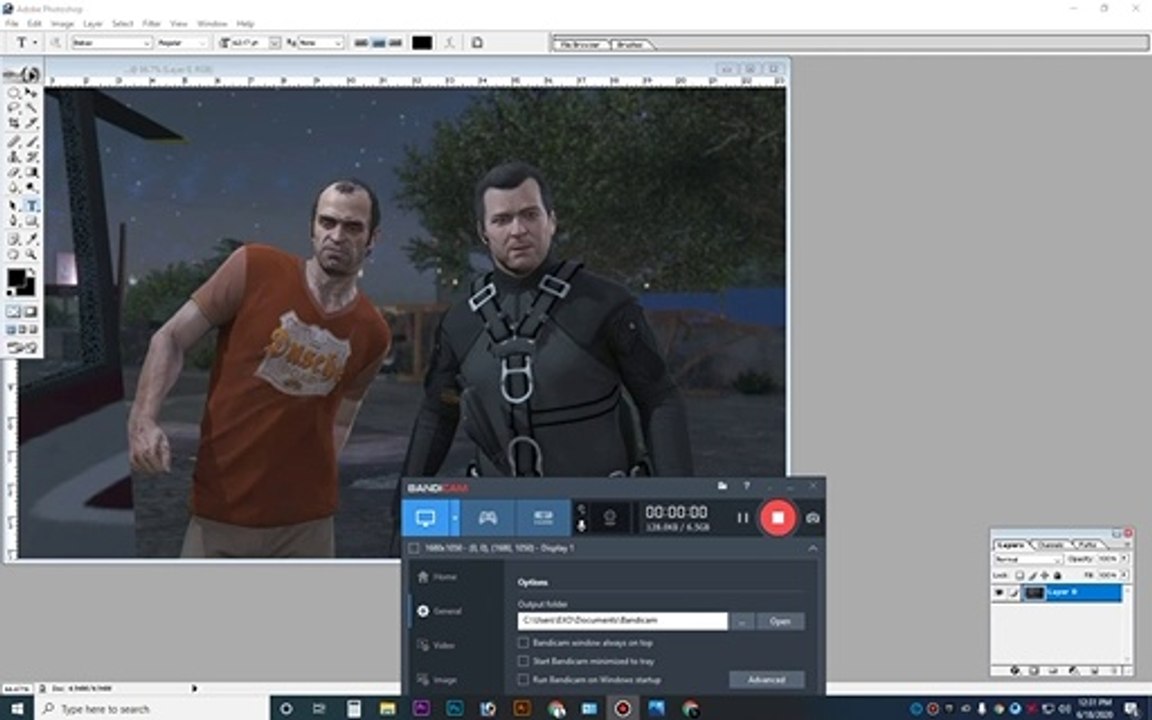This screenshot has height=720, width=1152.
Task: Select the Clone Stamp tool
Action: point(13,156)
